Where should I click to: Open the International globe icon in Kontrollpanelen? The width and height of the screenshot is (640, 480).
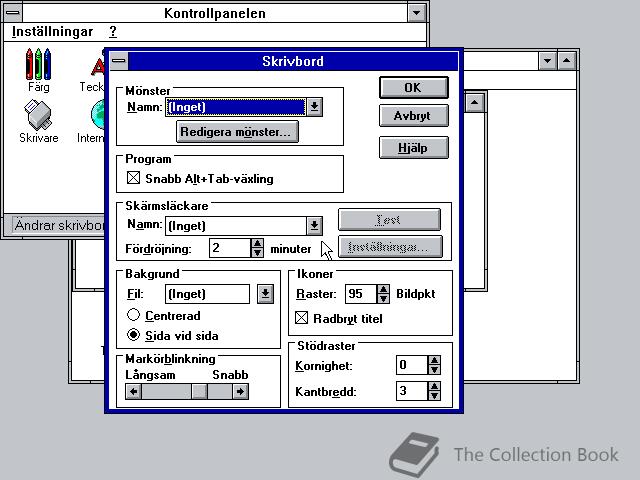pos(91,121)
